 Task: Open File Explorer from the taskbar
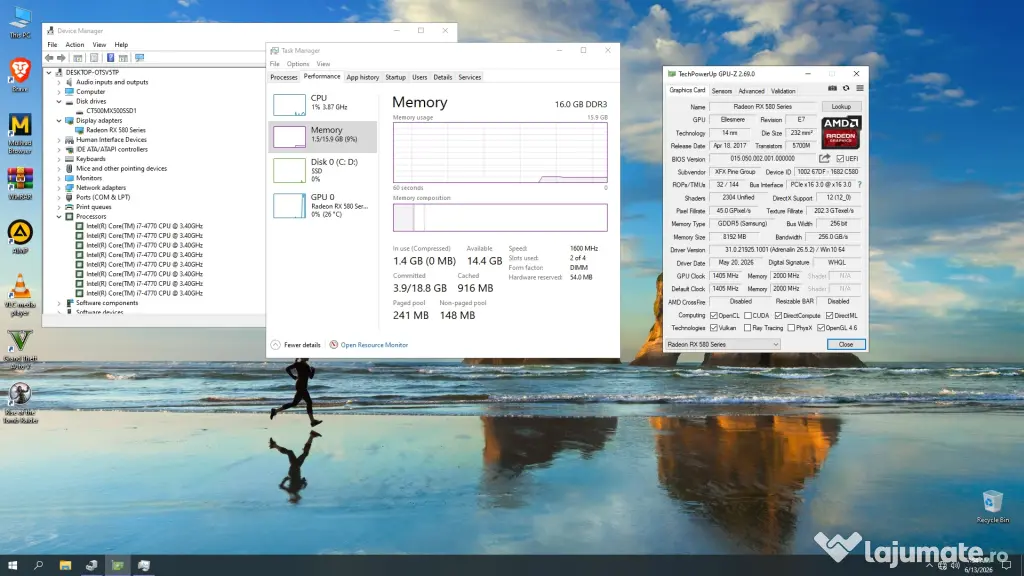tap(65, 565)
